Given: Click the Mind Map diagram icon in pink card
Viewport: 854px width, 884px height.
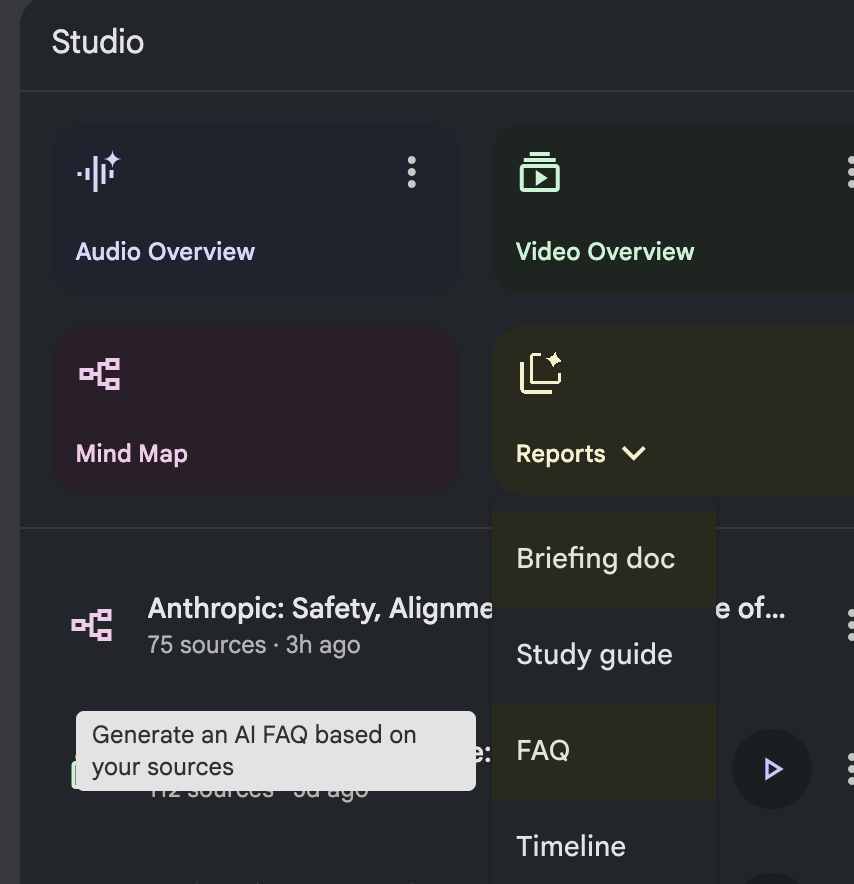Looking at the screenshot, I should (100, 374).
